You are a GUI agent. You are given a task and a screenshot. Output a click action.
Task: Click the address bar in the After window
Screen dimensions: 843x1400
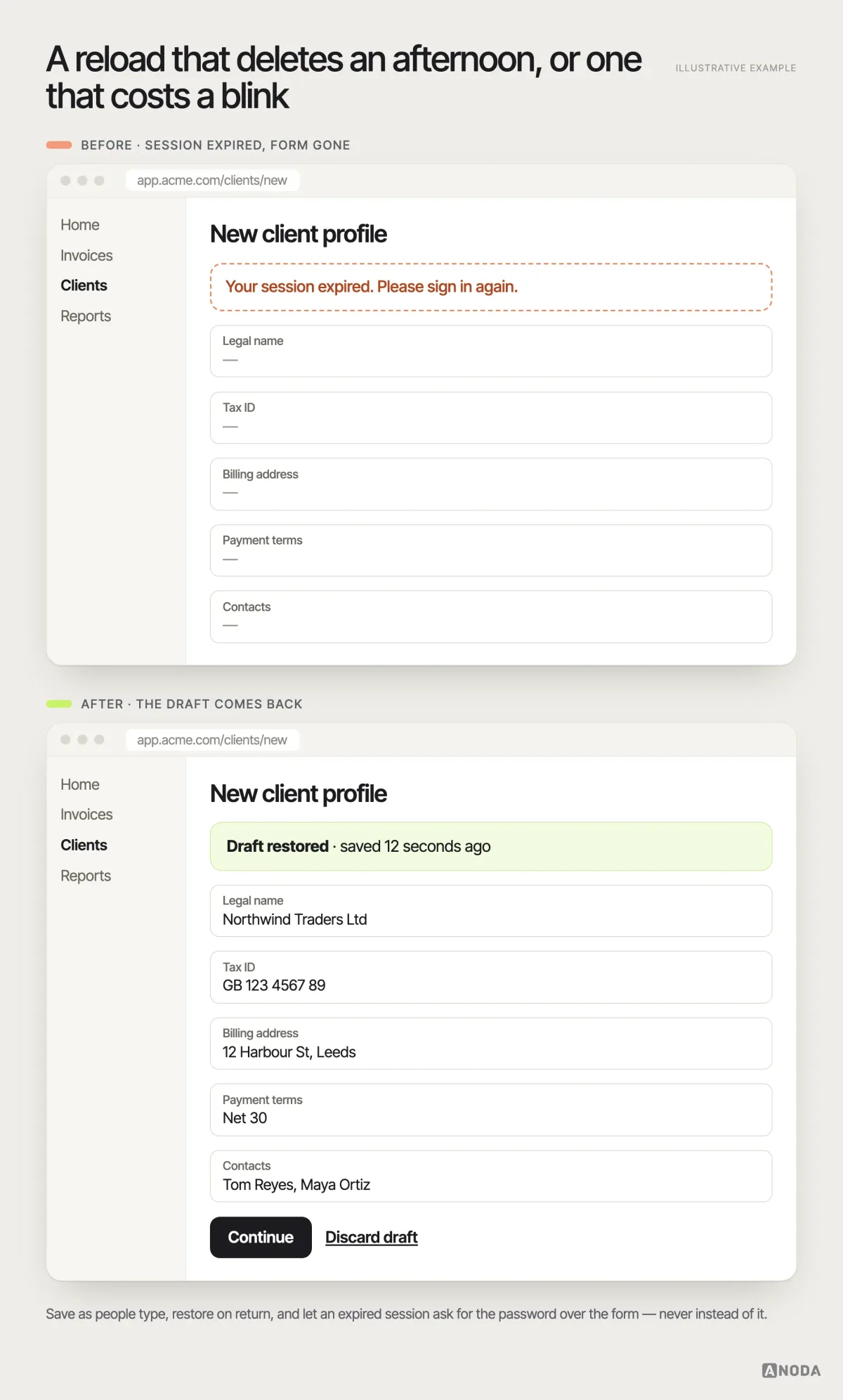pyautogui.click(x=212, y=740)
